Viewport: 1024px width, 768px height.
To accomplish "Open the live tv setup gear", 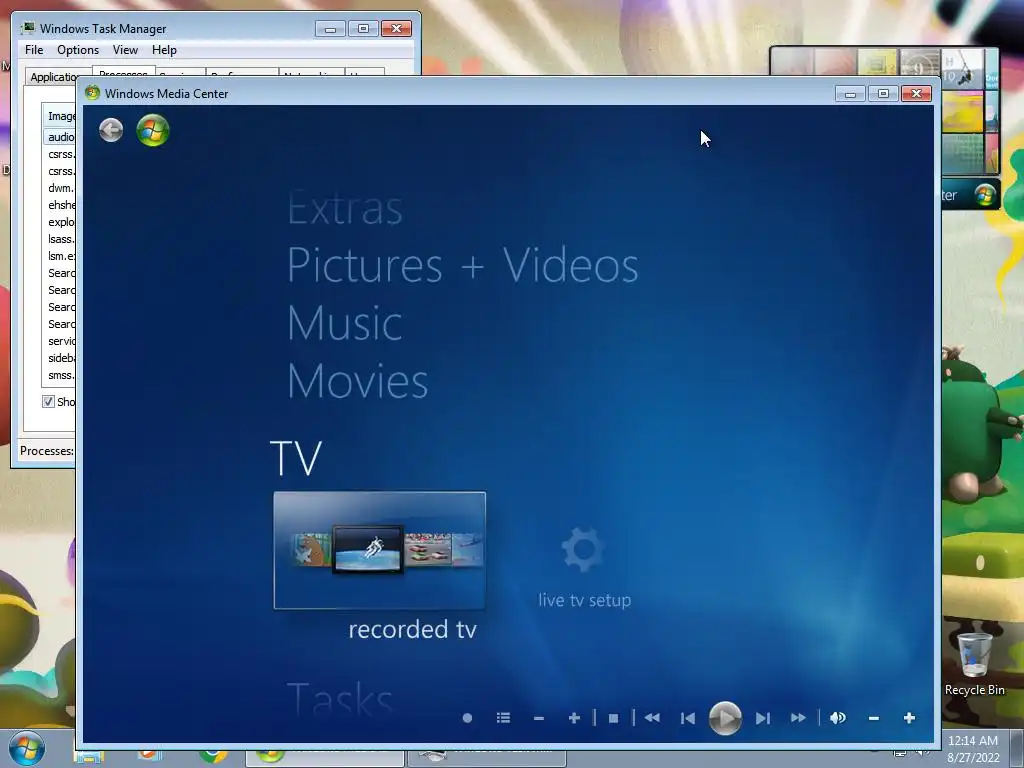I will click(x=583, y=549).
